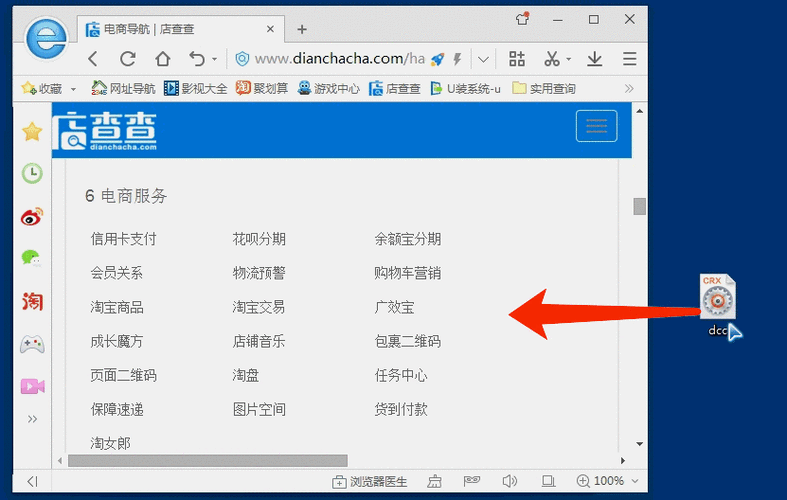The height and width of the screenshot is (500, 787).
Task: Mute the page with speaker icon
Action: 509,481
